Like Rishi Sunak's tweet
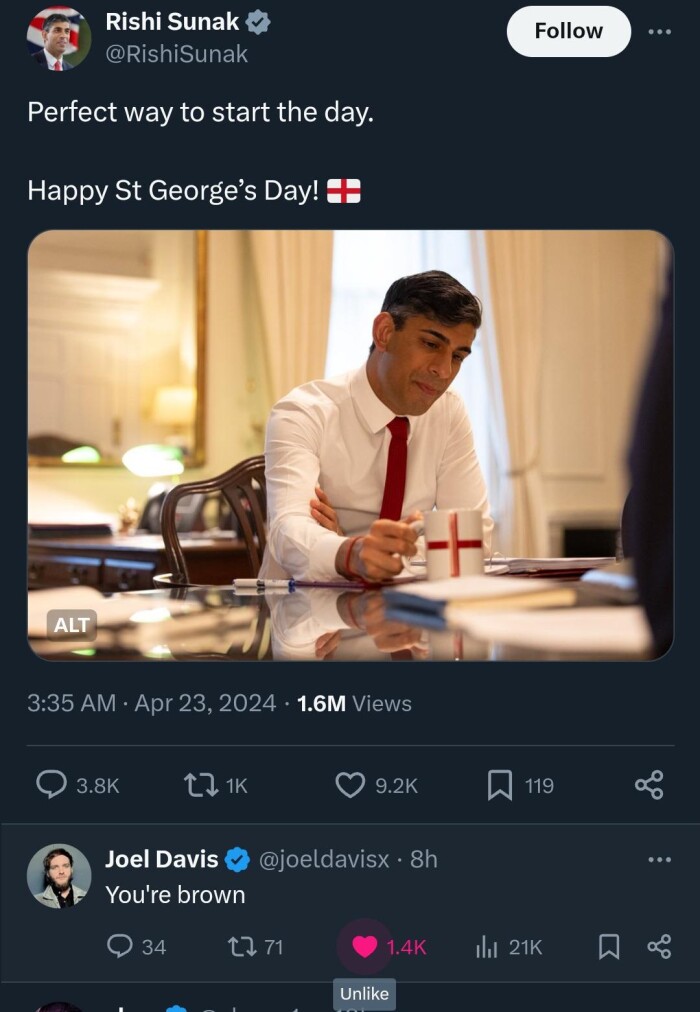 pyautogui.click(x=350, y=786)
